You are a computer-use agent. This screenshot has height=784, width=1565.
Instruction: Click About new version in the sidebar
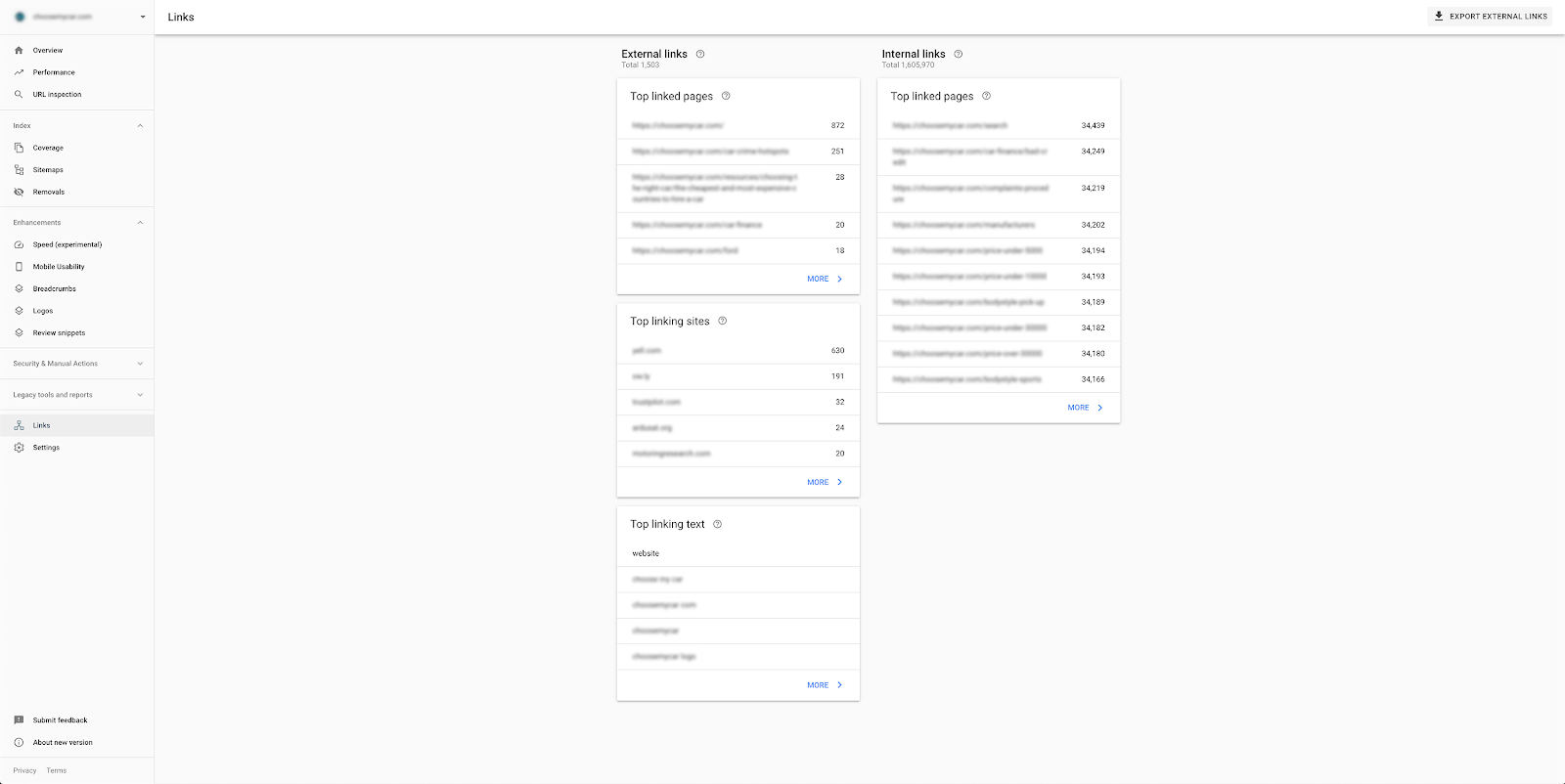77,742
